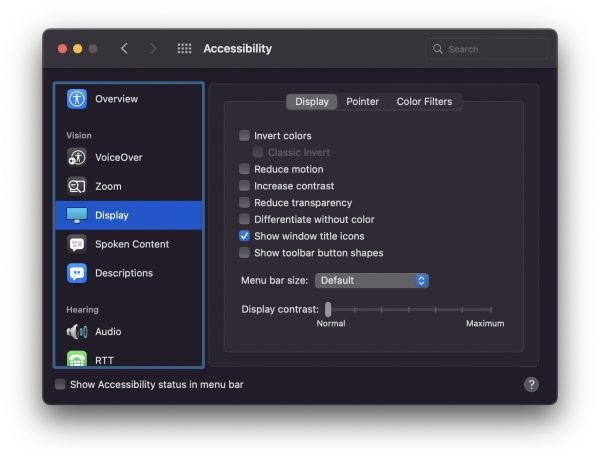Uncheck Show window title icons
The height and width of the screenshot is (461, 600).
pos(244,237)
